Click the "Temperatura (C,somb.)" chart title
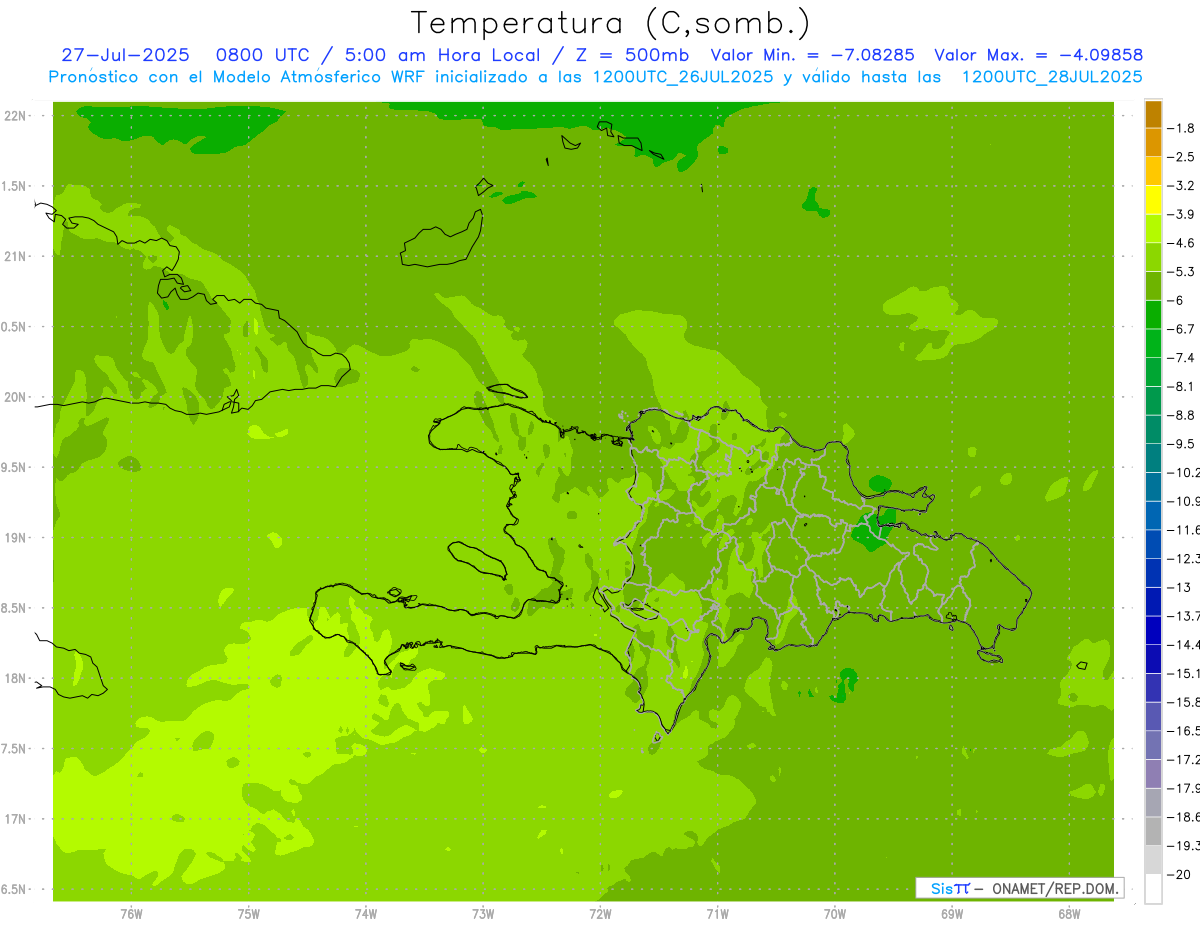The image size is (1200, 927). point(611,23)
